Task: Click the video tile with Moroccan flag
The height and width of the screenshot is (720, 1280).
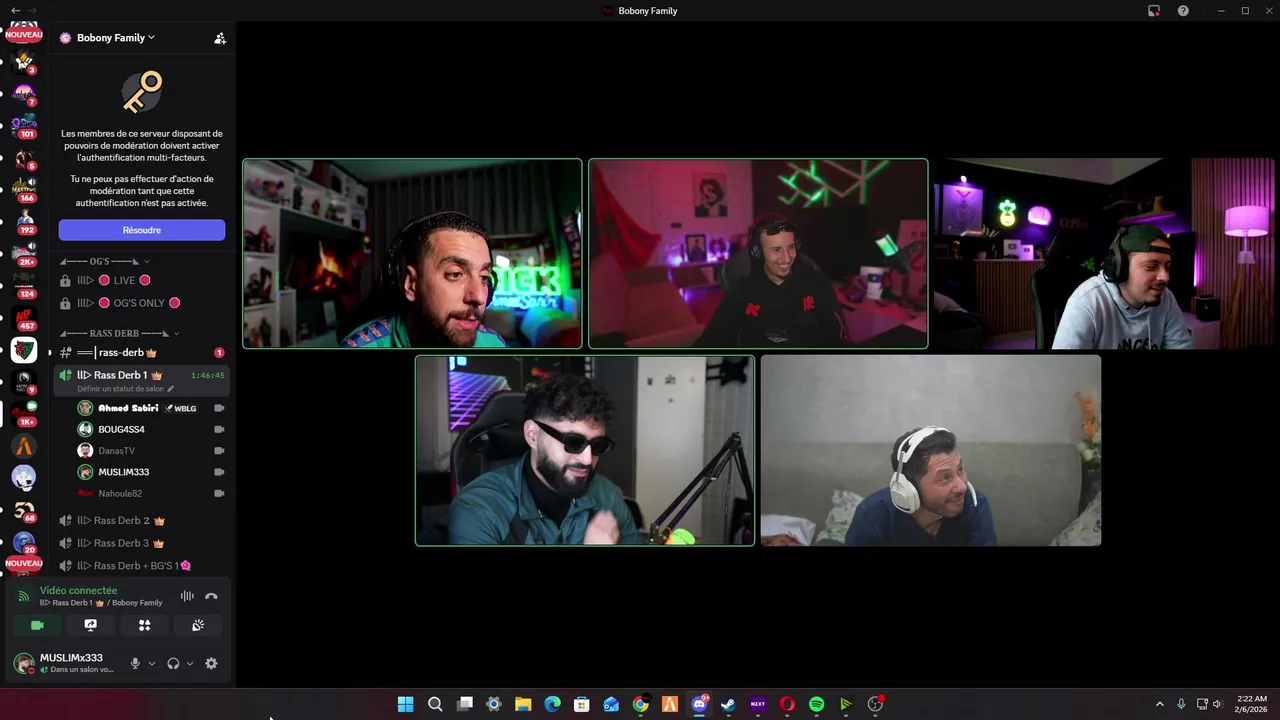Action: click(758, 253)
